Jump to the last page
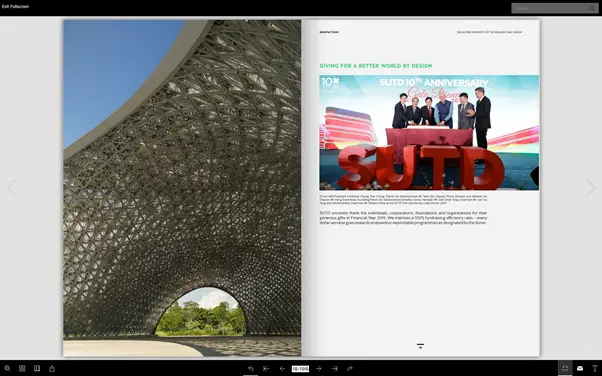The image size is (602, 376). [x=334, y=368]
